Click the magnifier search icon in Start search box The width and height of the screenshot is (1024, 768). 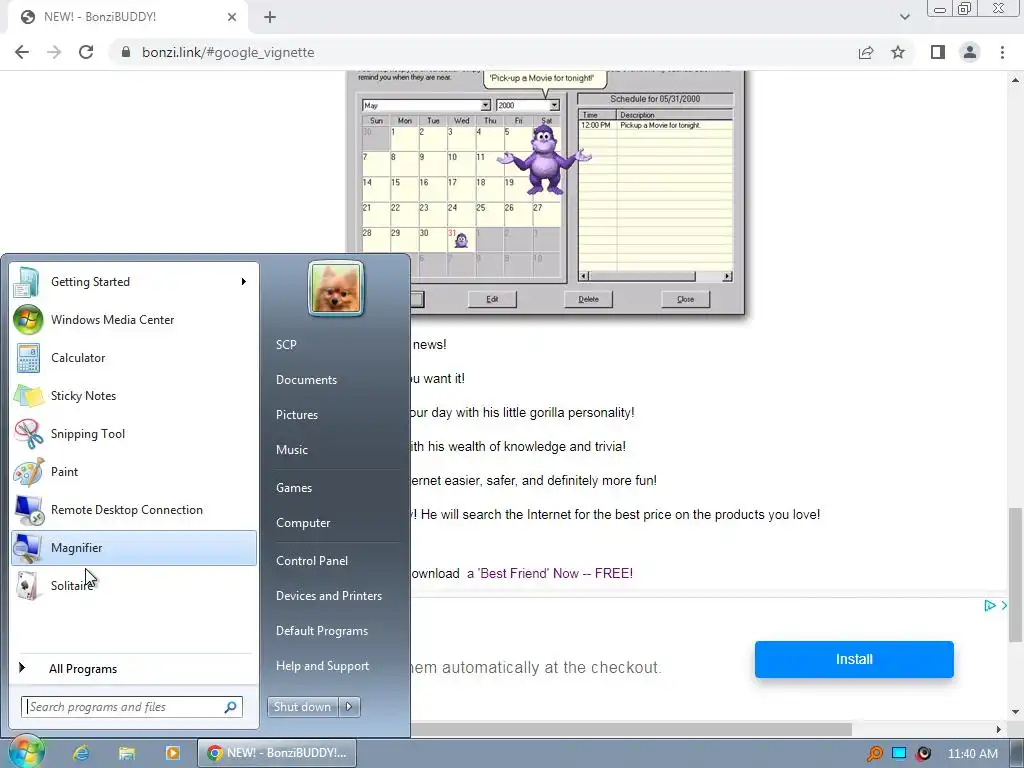[231, 707]
